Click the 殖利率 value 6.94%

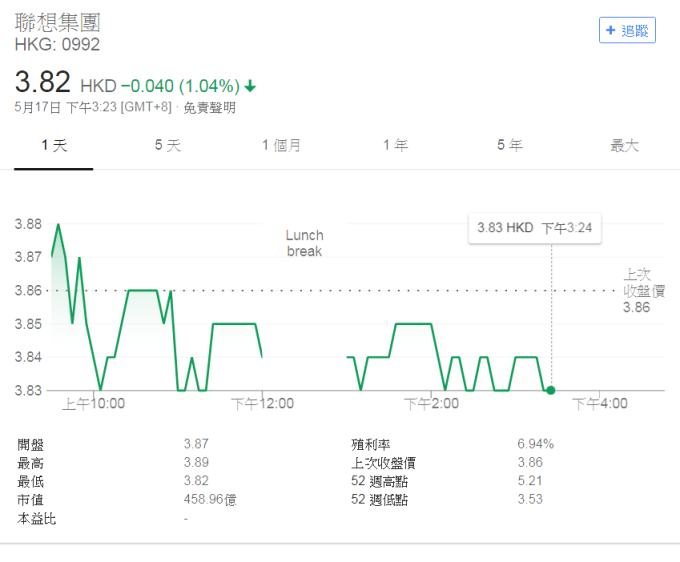tap(536, 444)
